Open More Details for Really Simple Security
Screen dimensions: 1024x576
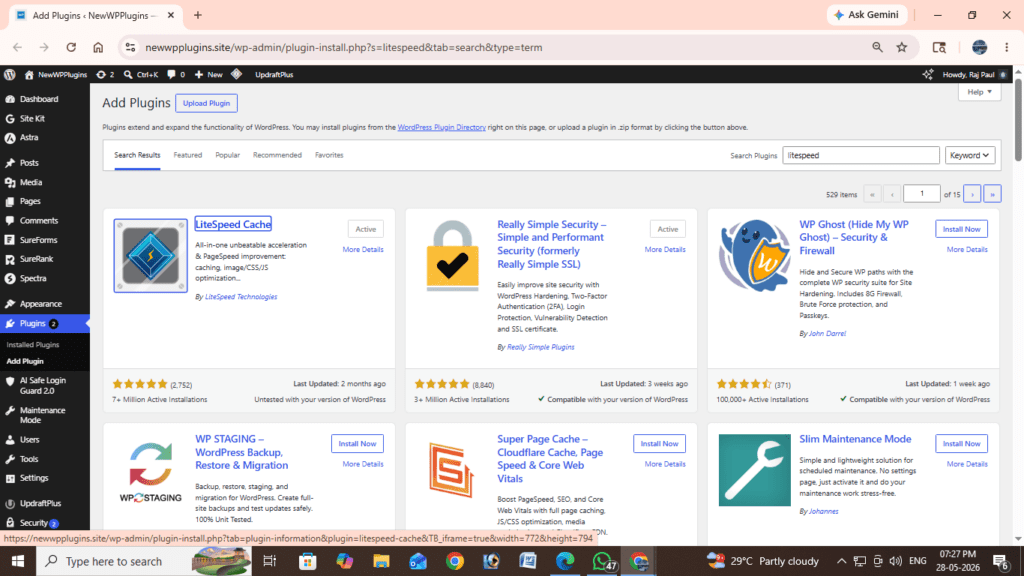coord(665,249)
